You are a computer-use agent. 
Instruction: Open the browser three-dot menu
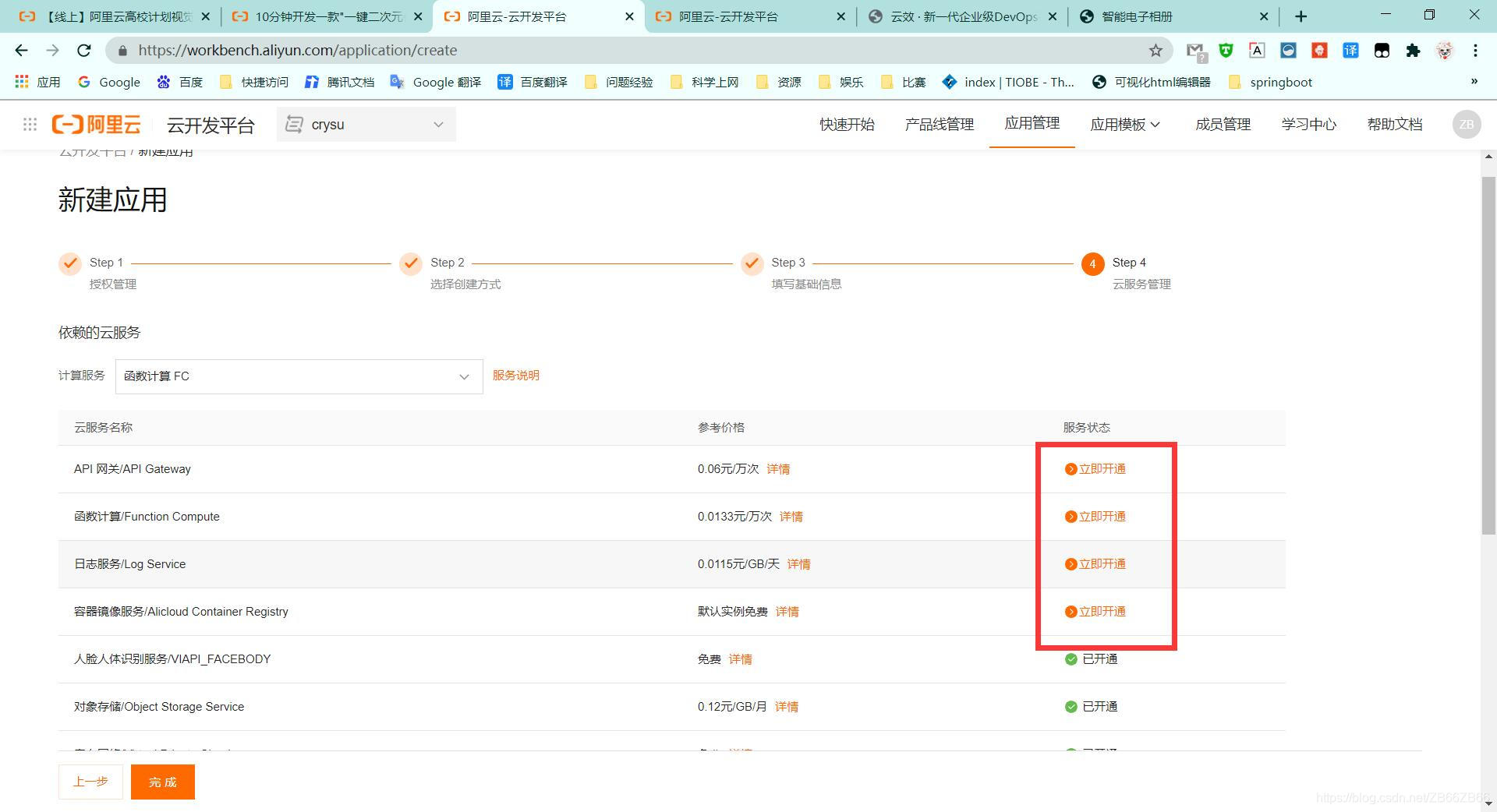click(1475, 51)
